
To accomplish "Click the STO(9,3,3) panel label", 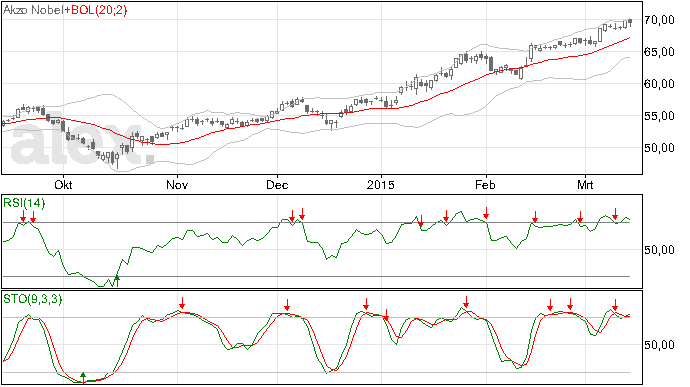I will click(33, 299).
